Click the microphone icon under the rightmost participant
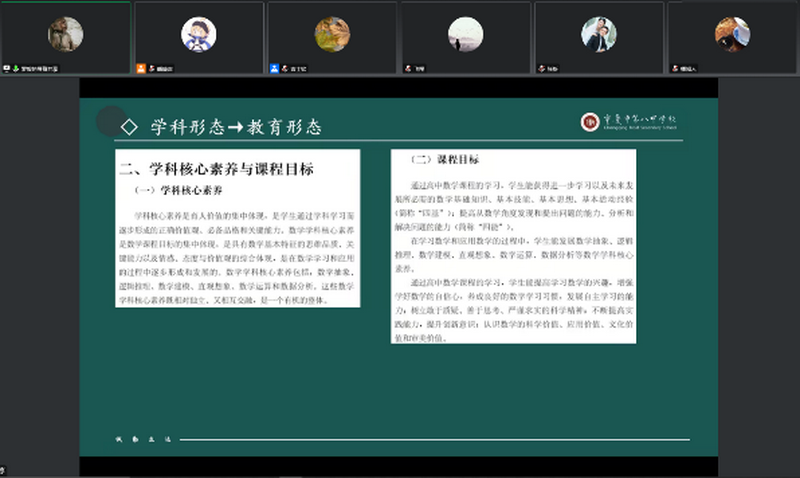The height and width of the screenshot is (478, 800). 674,68
